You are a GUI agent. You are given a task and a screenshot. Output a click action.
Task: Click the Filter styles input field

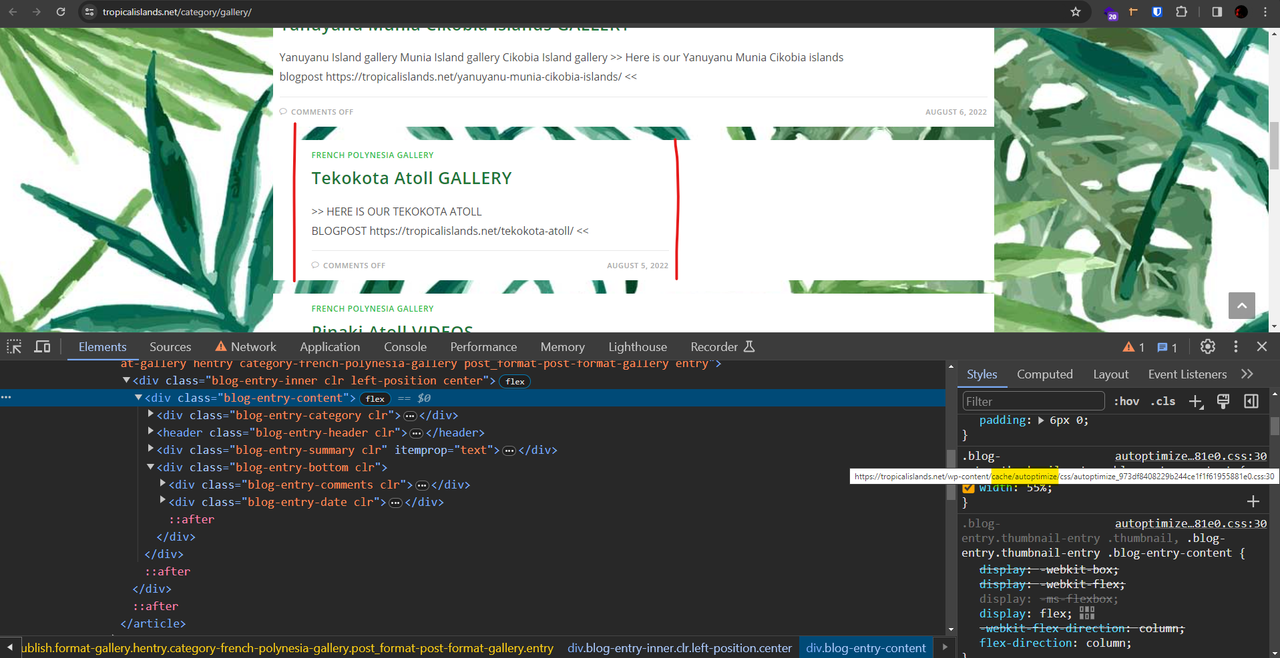1033,401
